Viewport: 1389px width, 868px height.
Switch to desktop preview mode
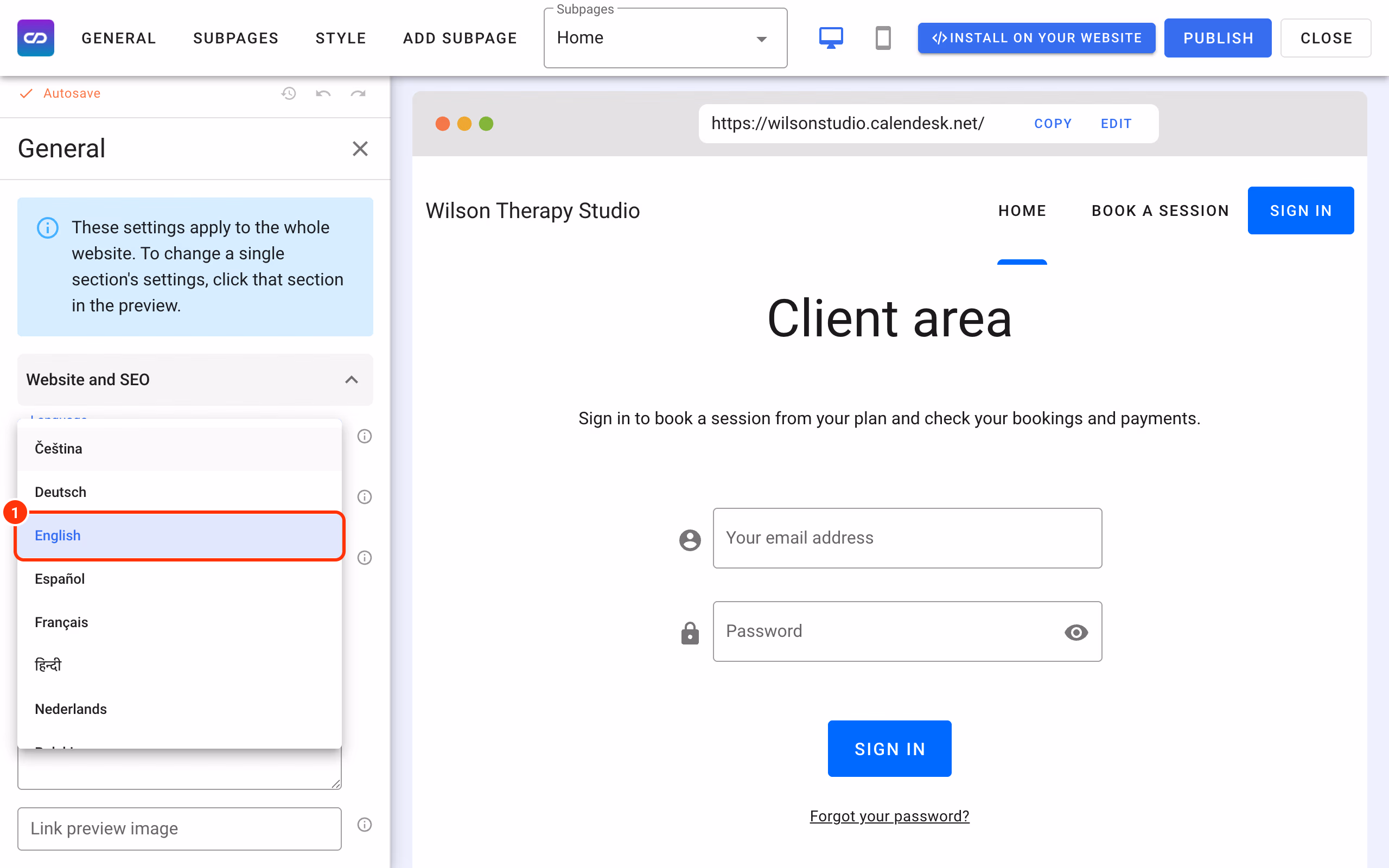831,38
